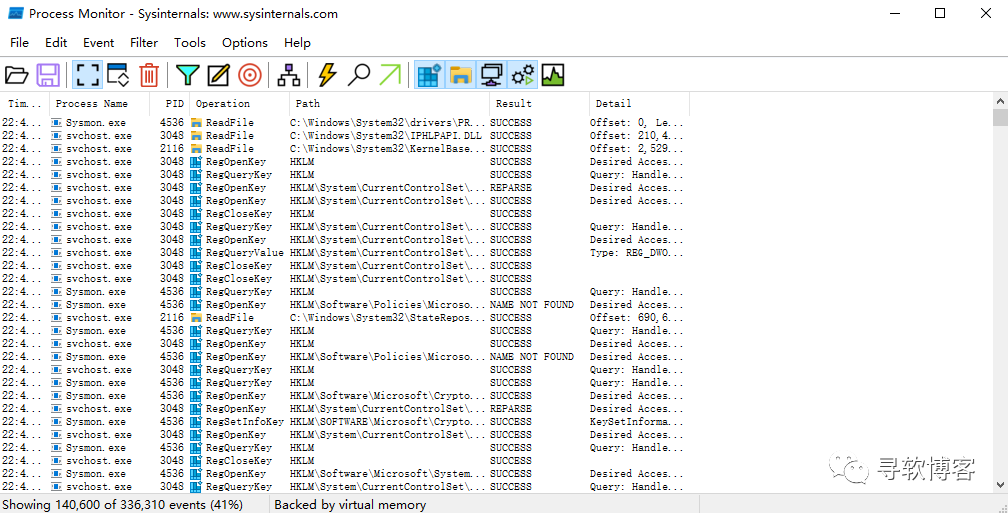Toggle Show Profiling Events graph icon
Viewport: 1008px width, 513px height.
(553, 75)
